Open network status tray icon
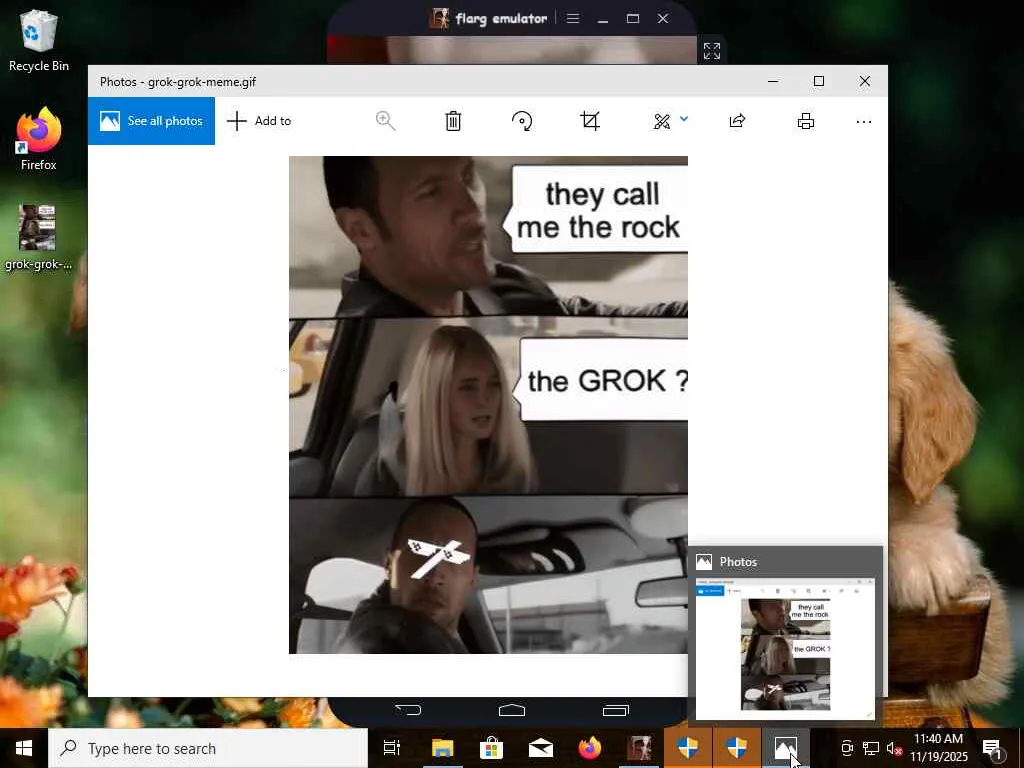Viewport: 1024px width, 768px height. click(871, 748)
